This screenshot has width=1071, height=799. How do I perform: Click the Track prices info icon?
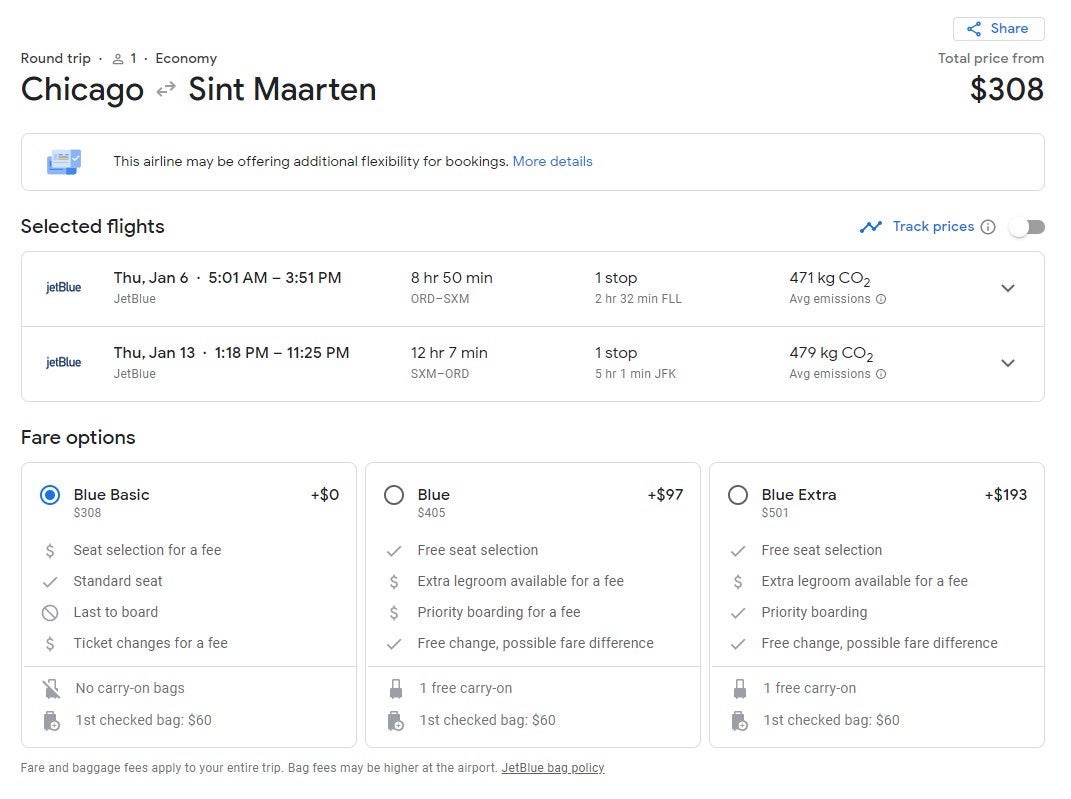point(988,227)
